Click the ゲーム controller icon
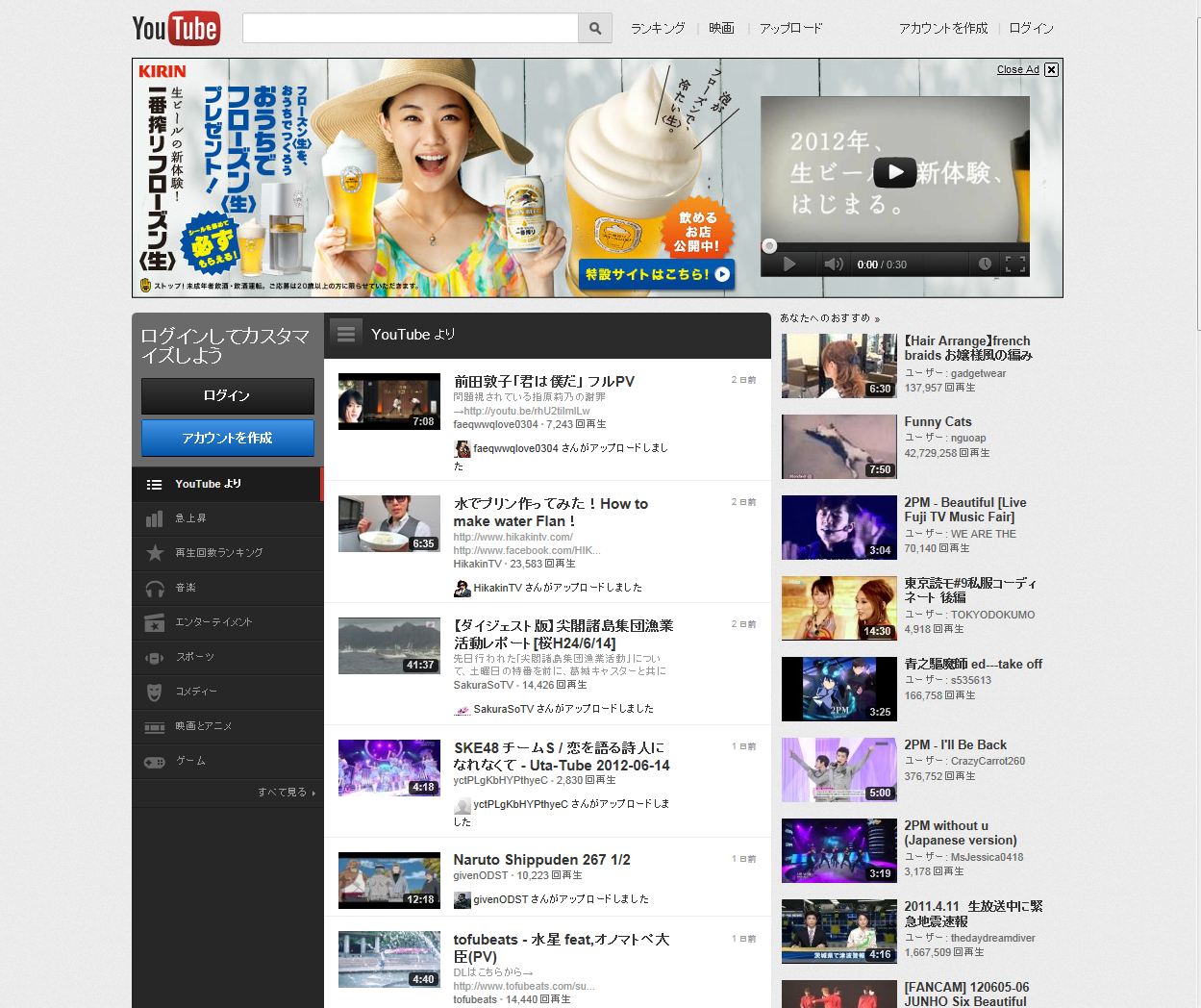Screen dimensions: 1201x1008 tap(154, 761)
